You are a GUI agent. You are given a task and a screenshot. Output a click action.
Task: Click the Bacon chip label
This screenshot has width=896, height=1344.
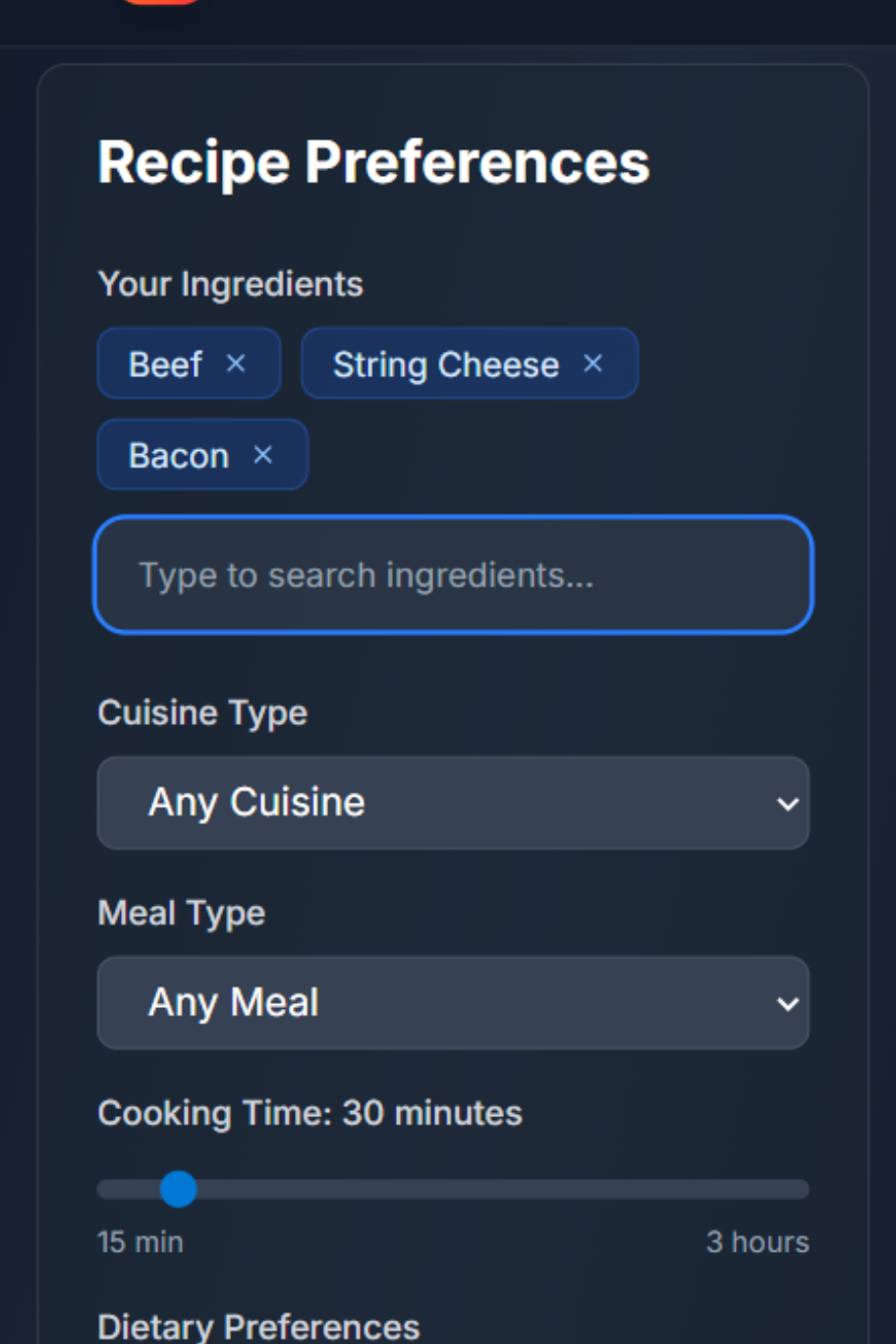click(x=178, y=456)
